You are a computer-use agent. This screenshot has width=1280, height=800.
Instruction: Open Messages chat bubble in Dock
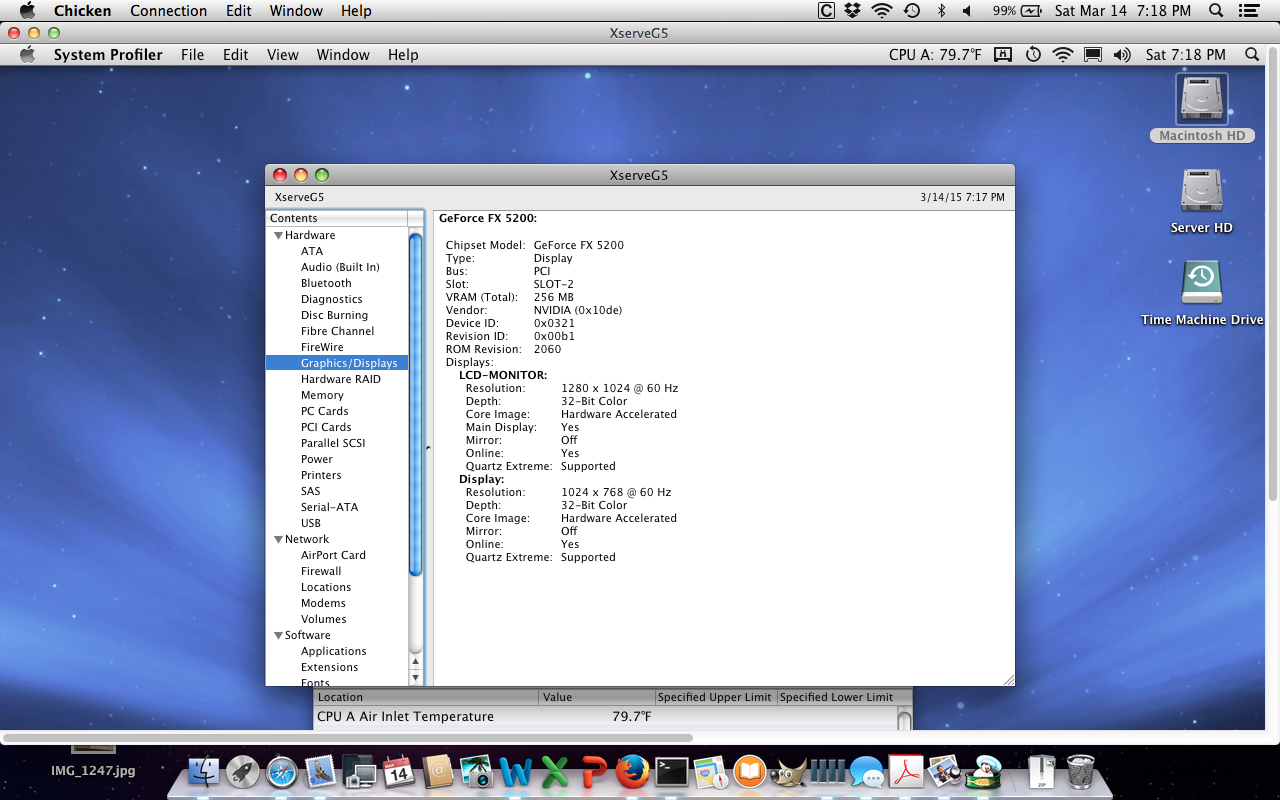[866, 772]
